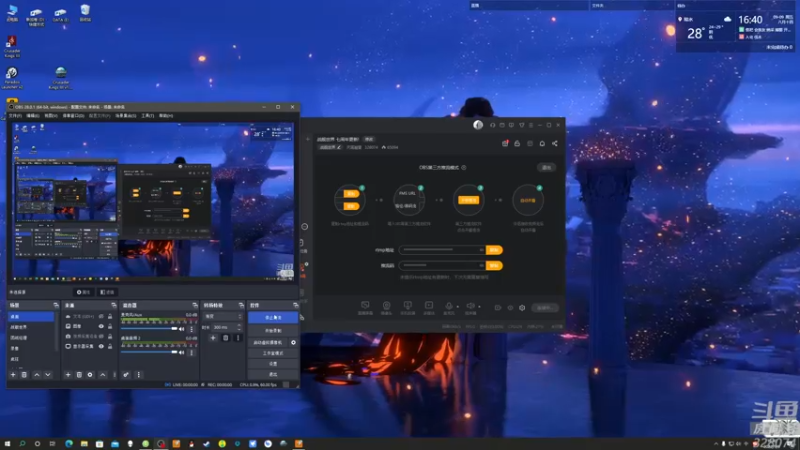Move scene up with Scenes dock up arrow

tap(37, 374)
